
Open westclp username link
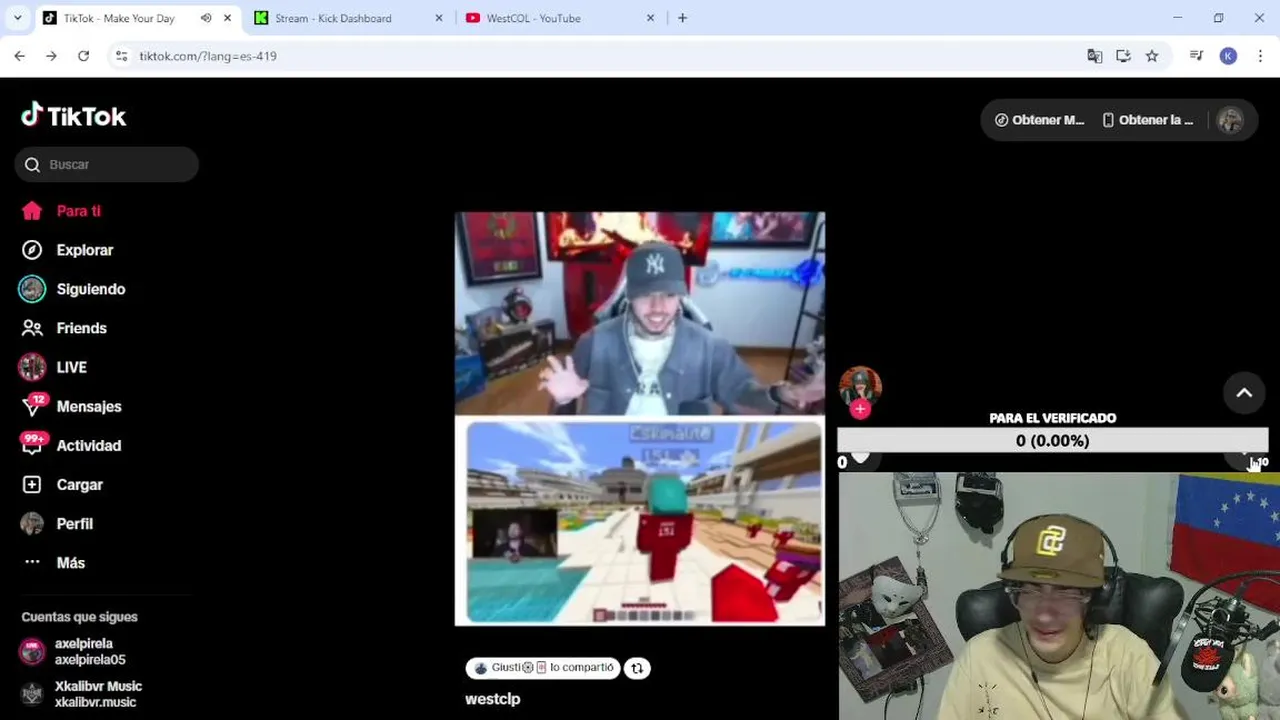493,699
